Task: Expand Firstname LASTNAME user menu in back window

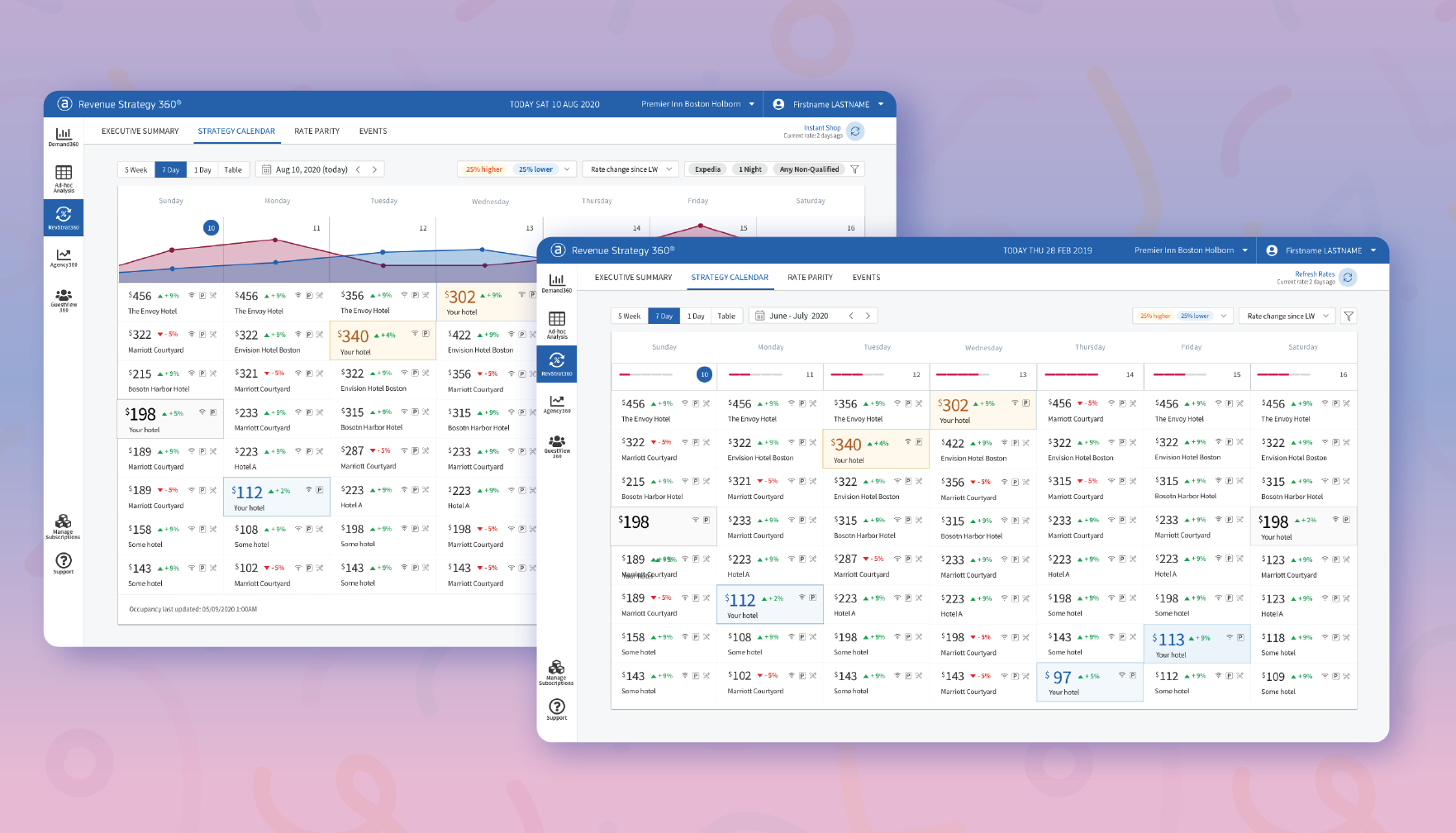Action: [838, 104]
